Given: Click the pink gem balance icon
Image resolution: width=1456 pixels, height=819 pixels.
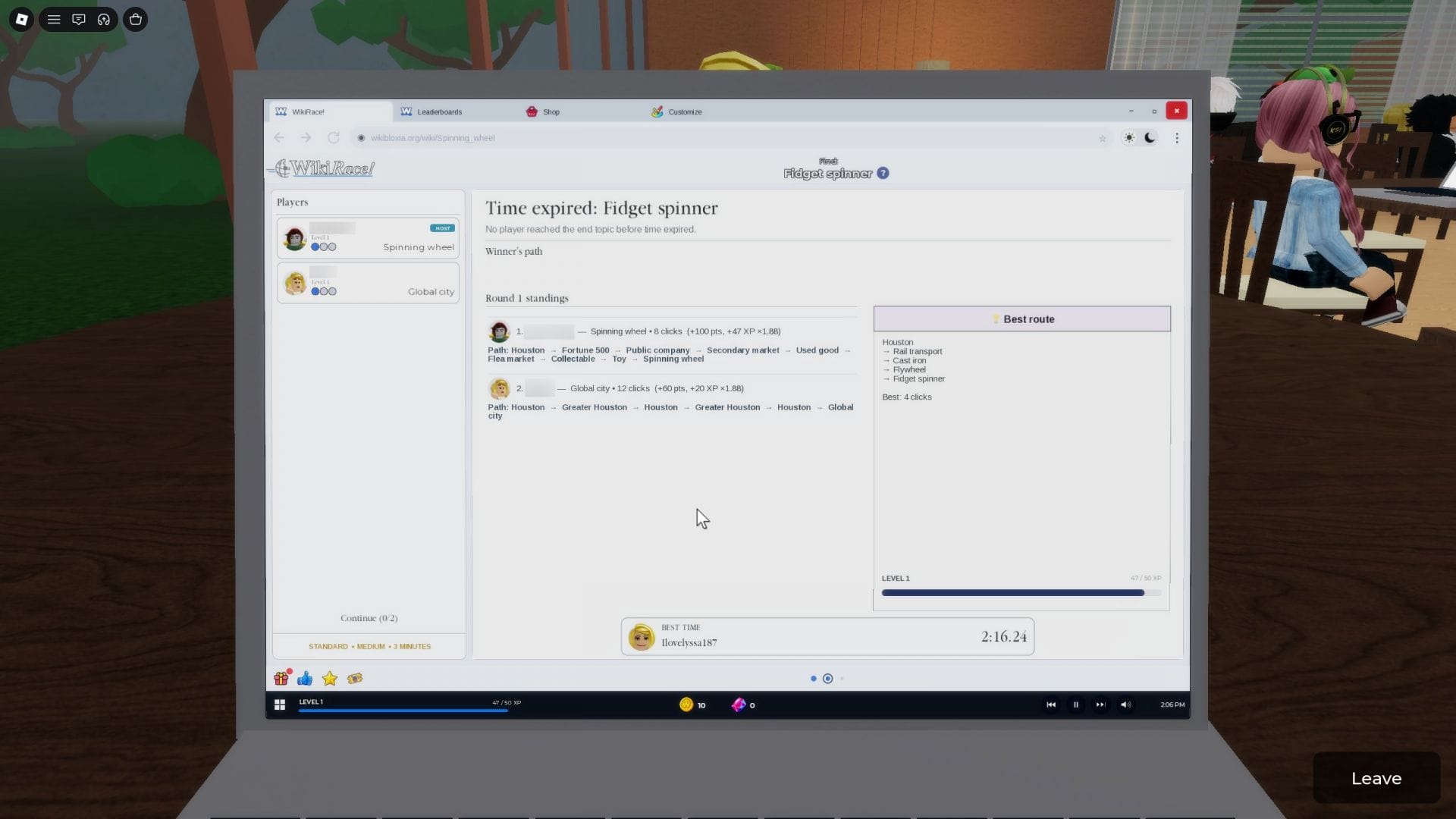Looking at the screenshot, I should (x=739, y=704).
